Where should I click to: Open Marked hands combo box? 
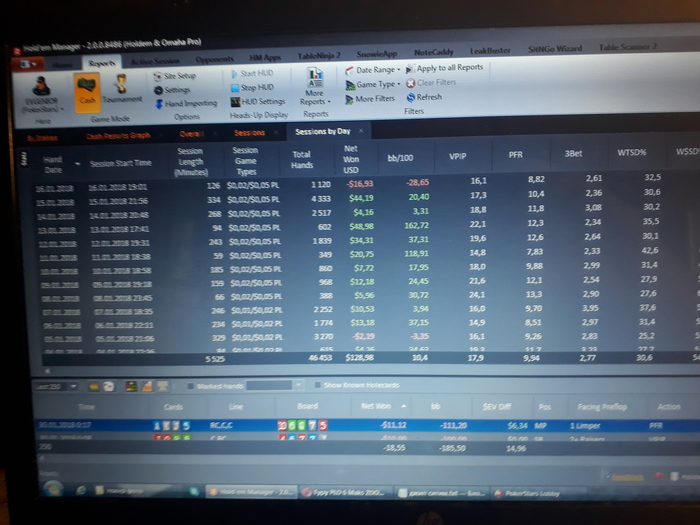(275, 385)
